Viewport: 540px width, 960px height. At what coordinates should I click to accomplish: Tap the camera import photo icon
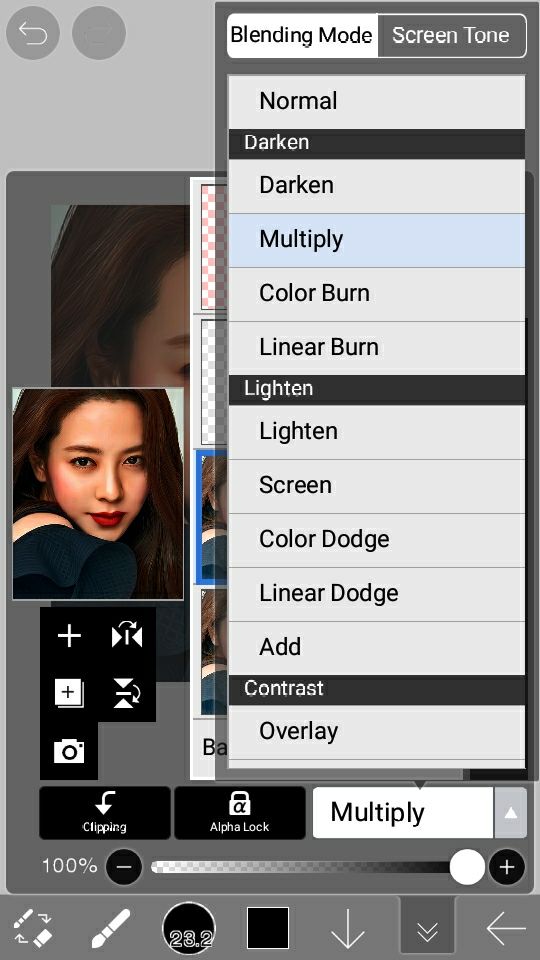click(69, 751)
